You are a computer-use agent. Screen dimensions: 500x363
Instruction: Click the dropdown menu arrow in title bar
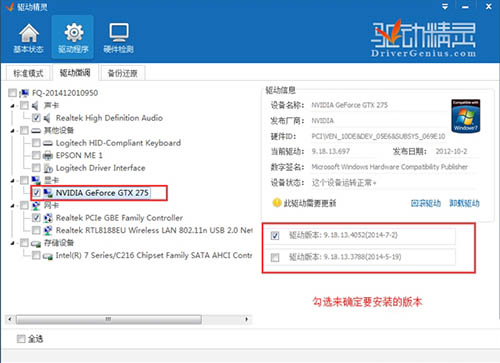(x=445, y=7)
